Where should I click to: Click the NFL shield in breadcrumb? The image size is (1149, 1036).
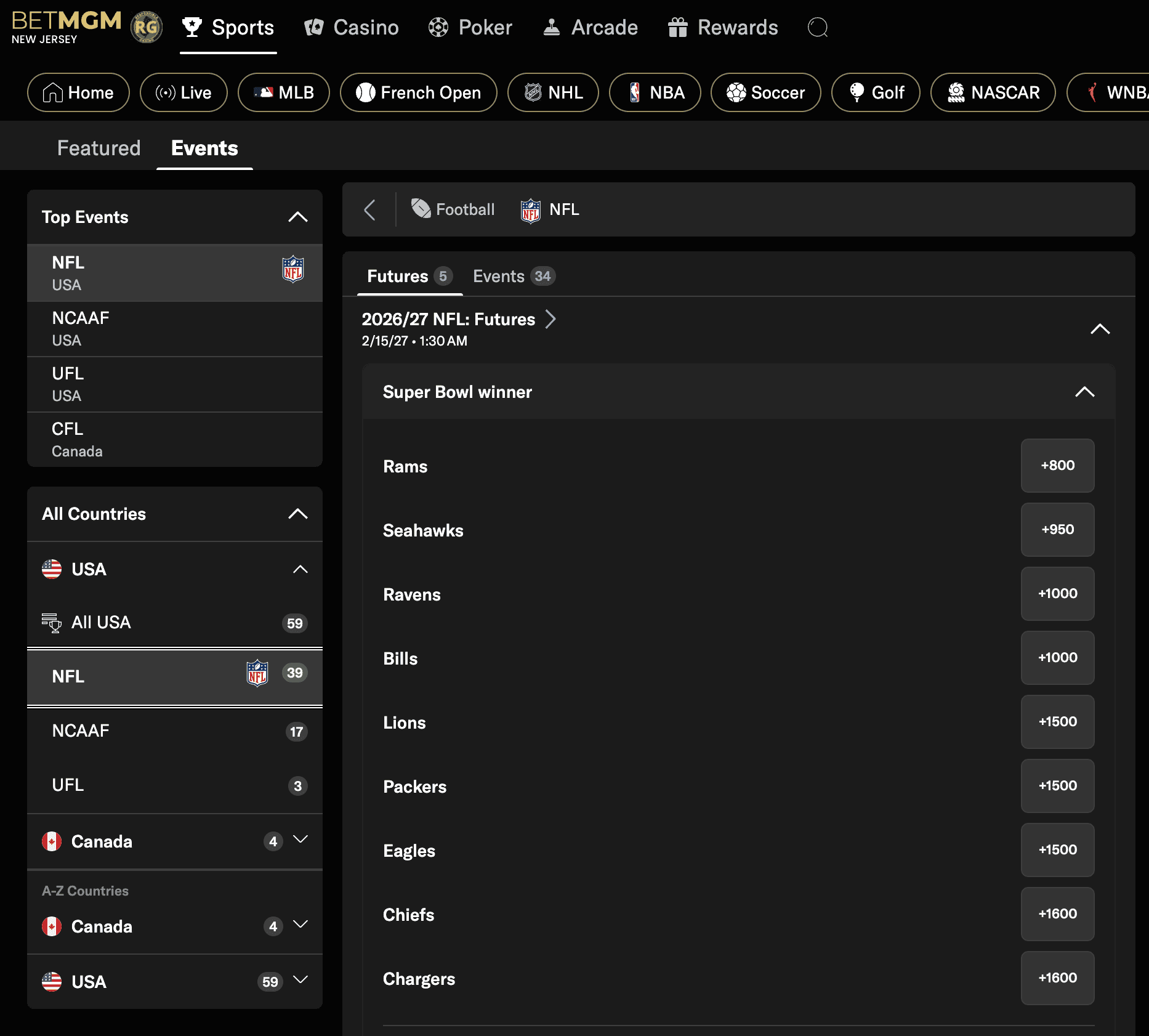(x=531, y=211)
